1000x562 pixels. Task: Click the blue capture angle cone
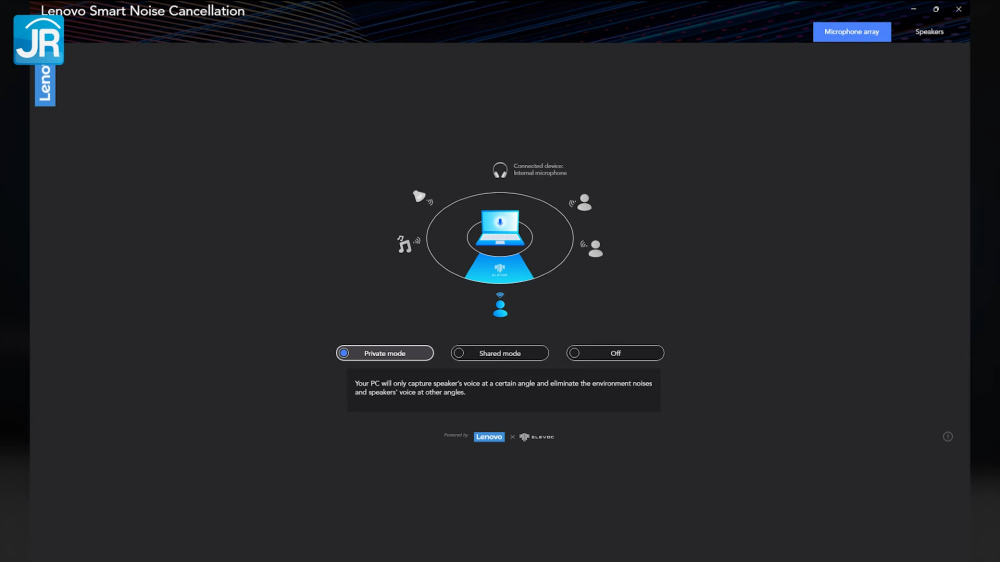(x=499, y=268)
